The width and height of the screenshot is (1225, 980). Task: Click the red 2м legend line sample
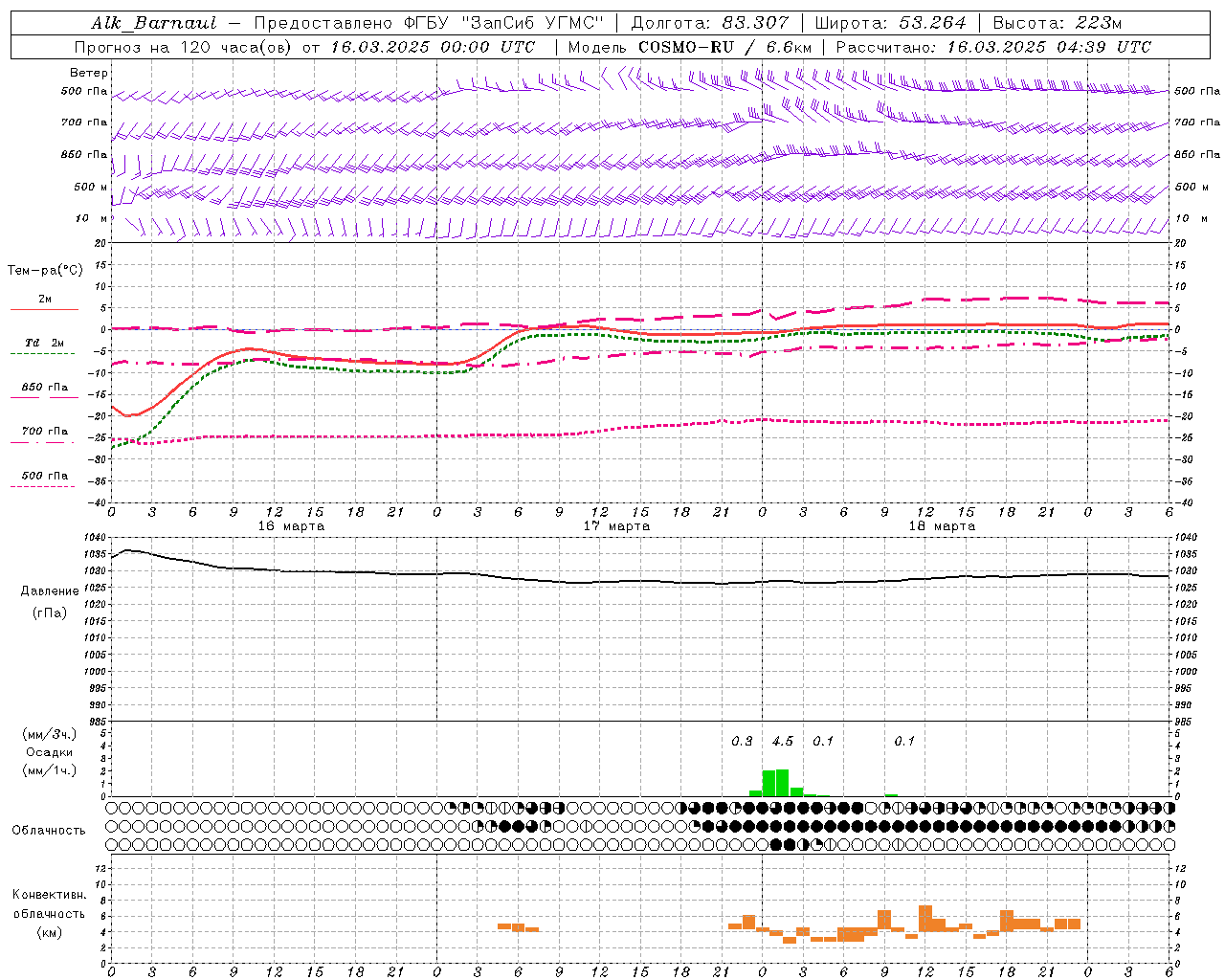[x=44, y=309]
